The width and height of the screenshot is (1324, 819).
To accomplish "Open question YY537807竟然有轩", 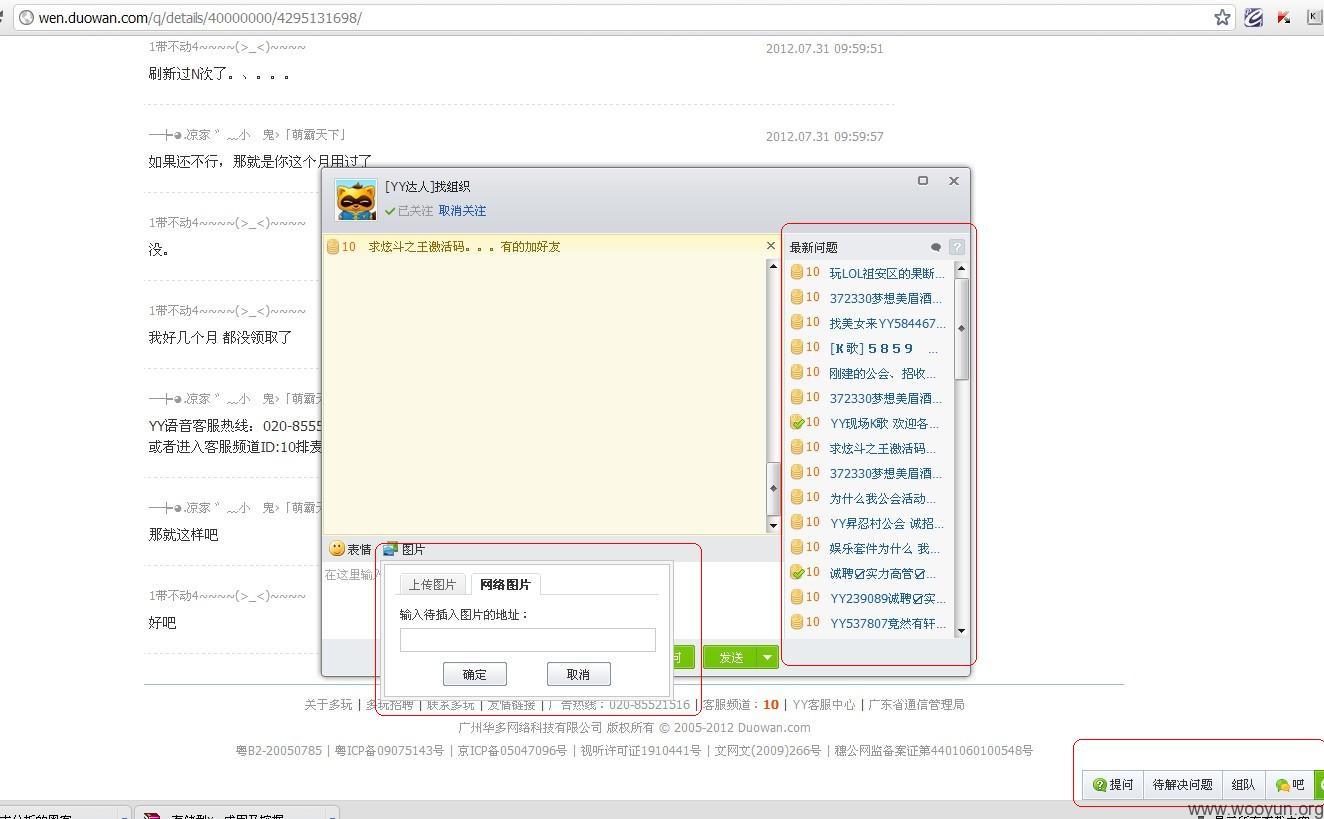I will pyautogui.click(x=887, y=623).
